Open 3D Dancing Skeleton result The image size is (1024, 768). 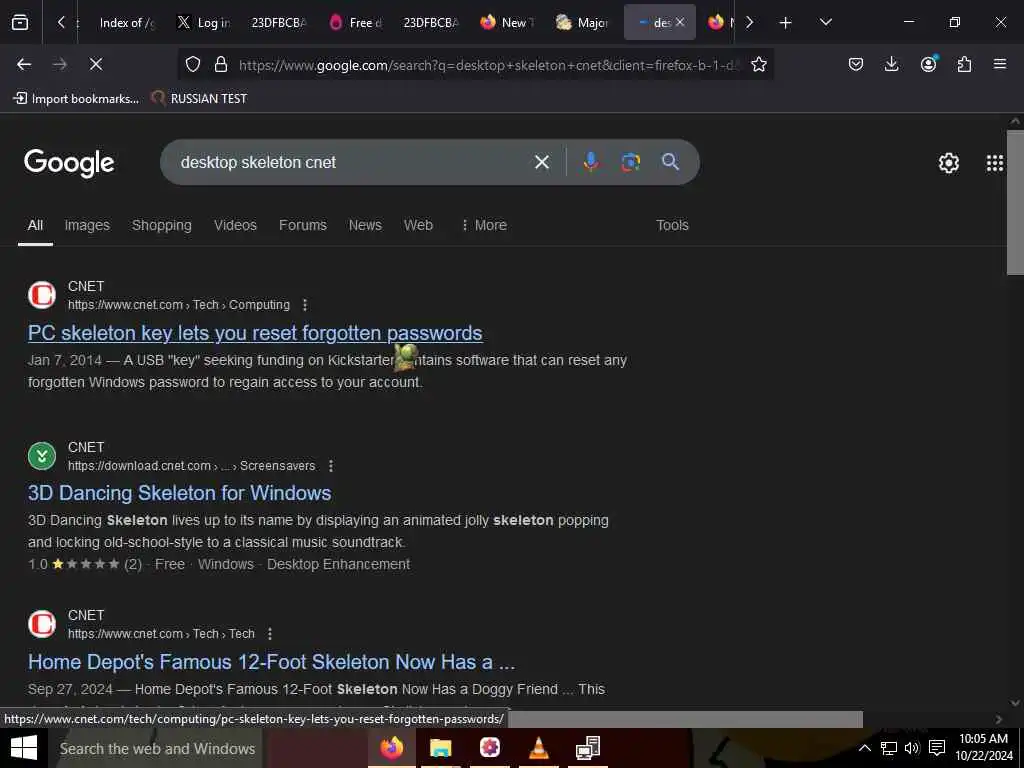click(180, 493)
